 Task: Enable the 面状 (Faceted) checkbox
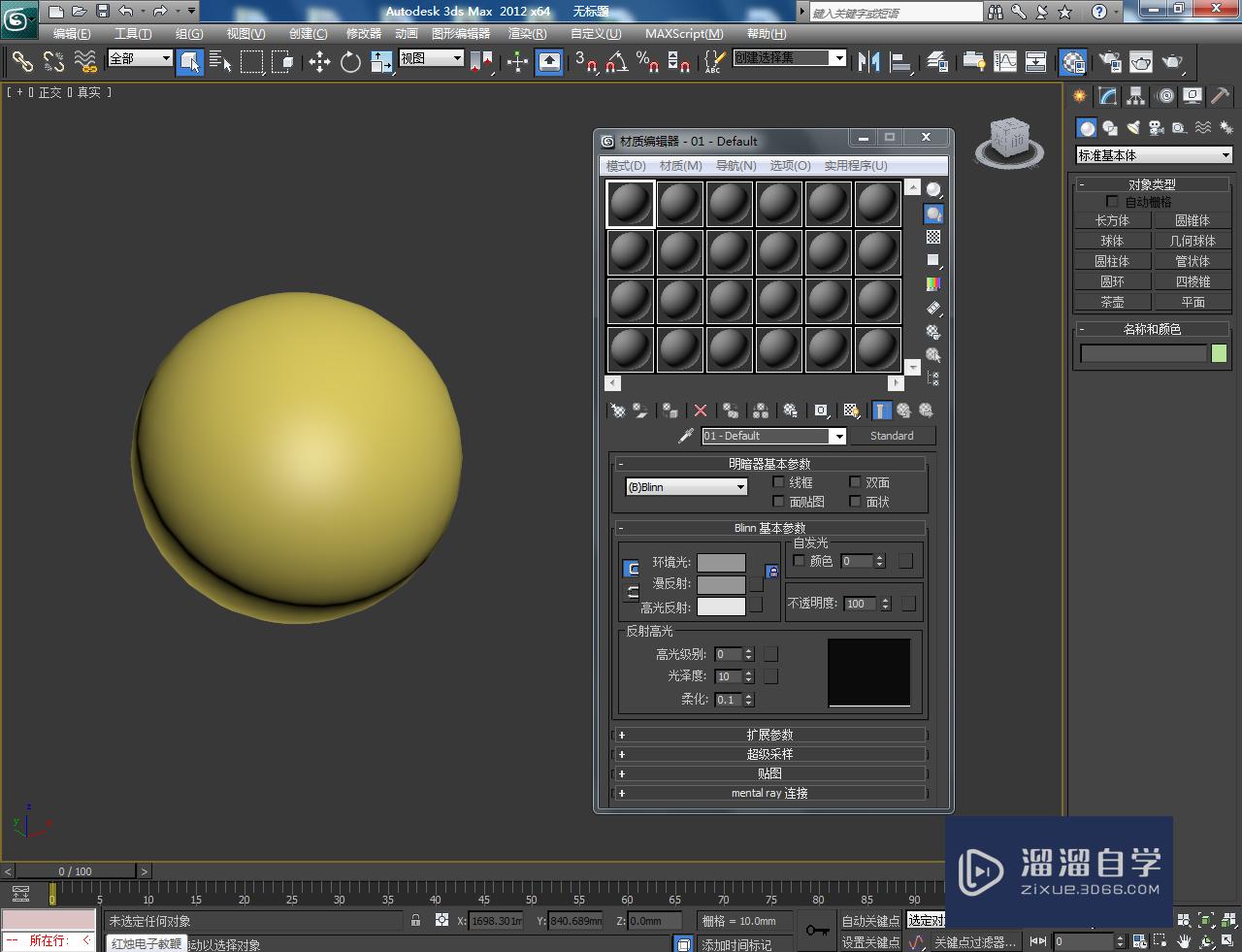pos(855,502)
